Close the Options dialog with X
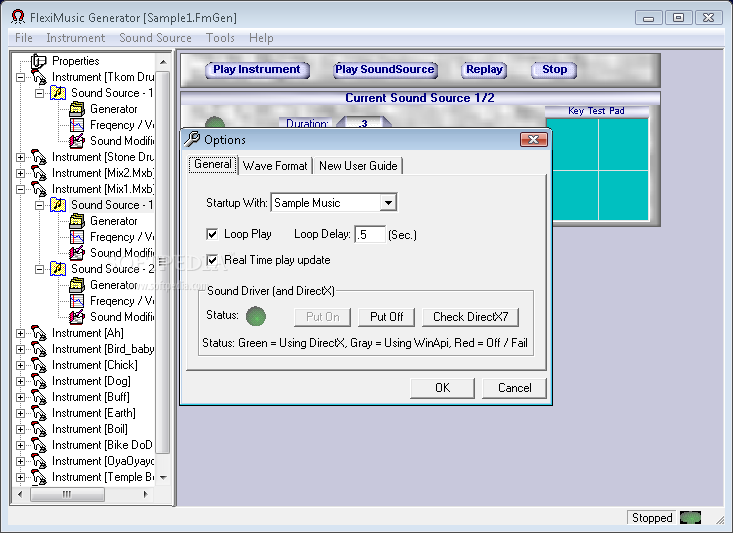Image resolution: width=733 pixels, height=533 pixels. tap(533, 139)
